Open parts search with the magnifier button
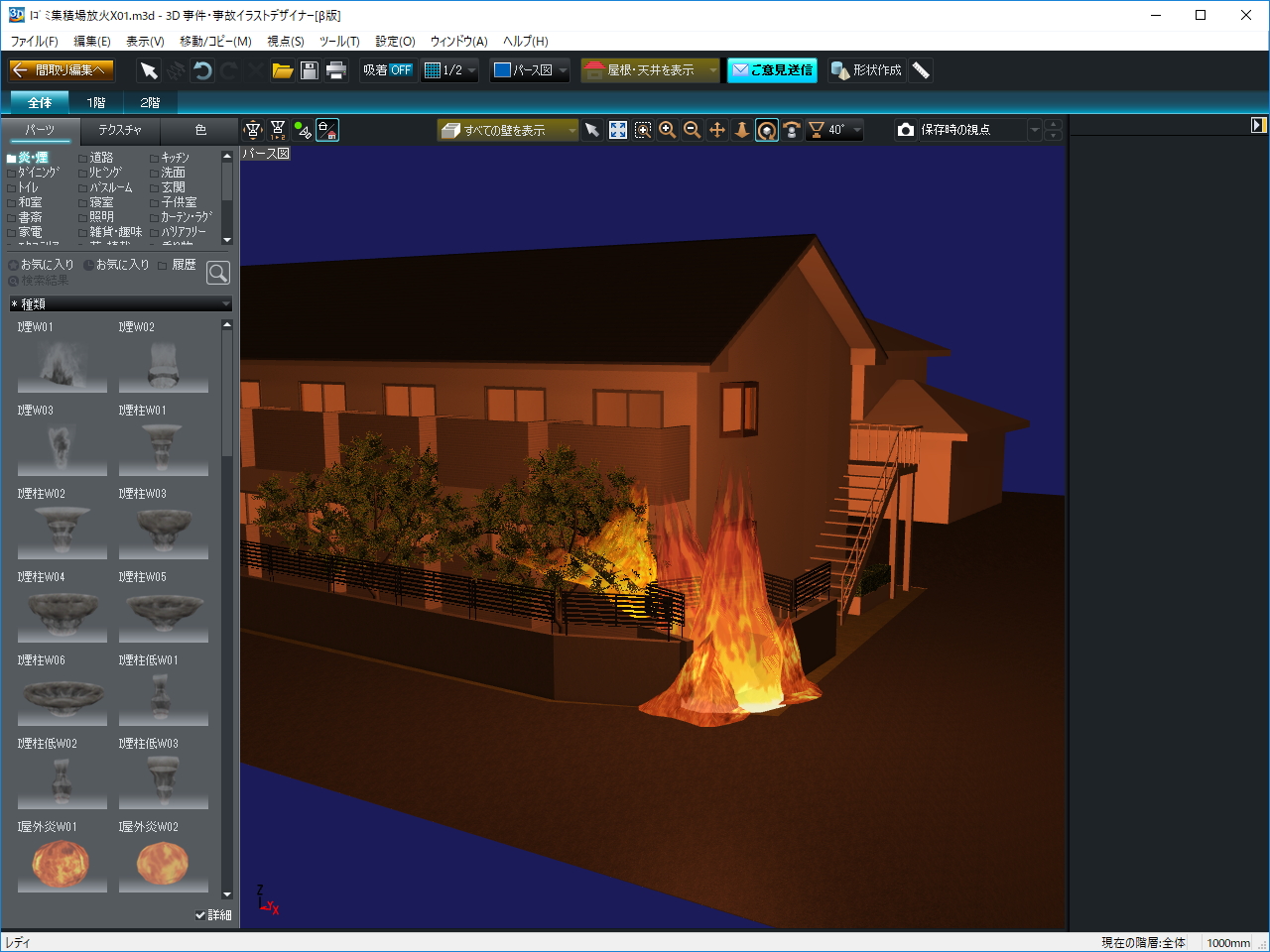Screen dimensions: 1270x952 click(218, 273)
